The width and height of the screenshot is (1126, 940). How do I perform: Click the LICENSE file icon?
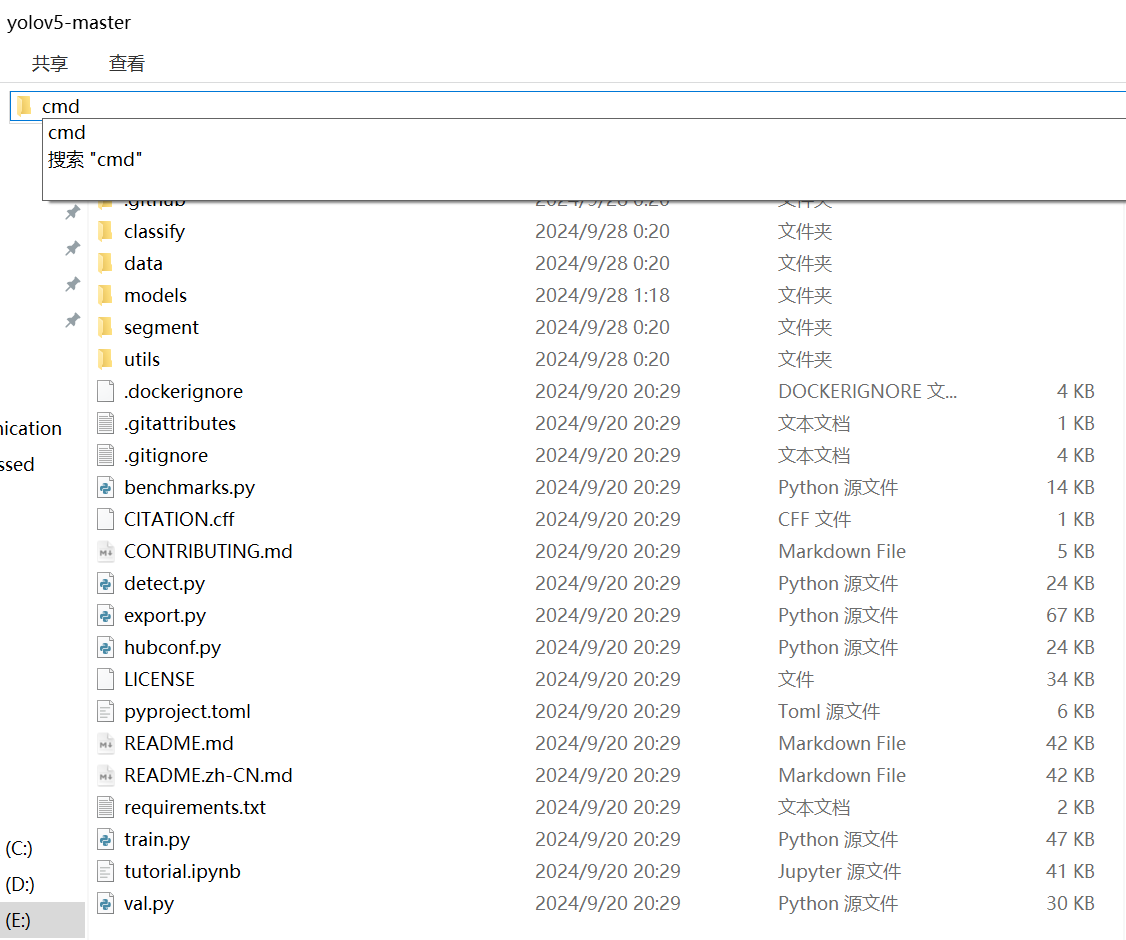pos(106,679)
